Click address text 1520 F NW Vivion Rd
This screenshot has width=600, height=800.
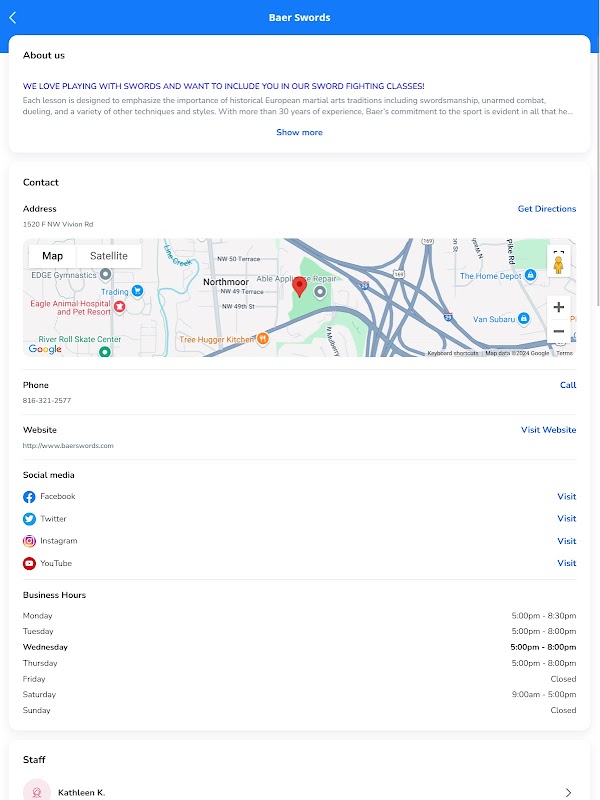58,224
